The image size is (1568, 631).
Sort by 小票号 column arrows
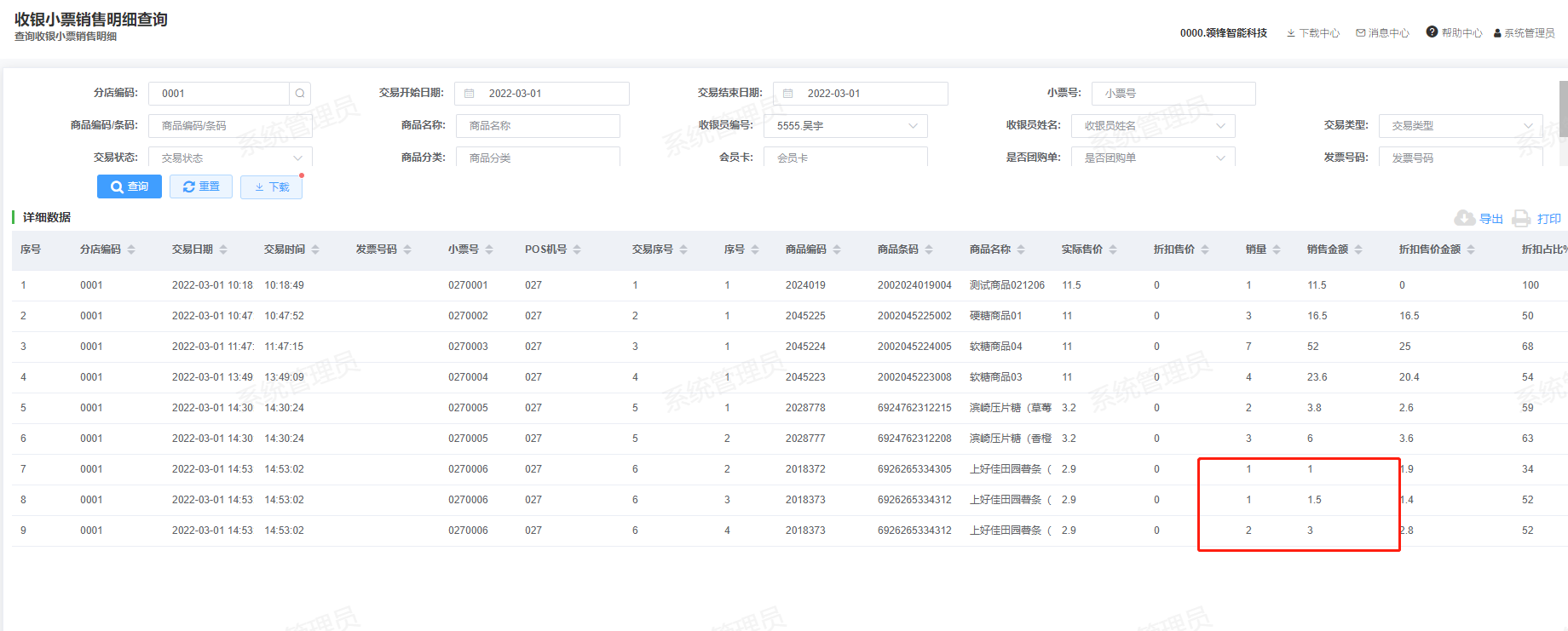(489, 250)
